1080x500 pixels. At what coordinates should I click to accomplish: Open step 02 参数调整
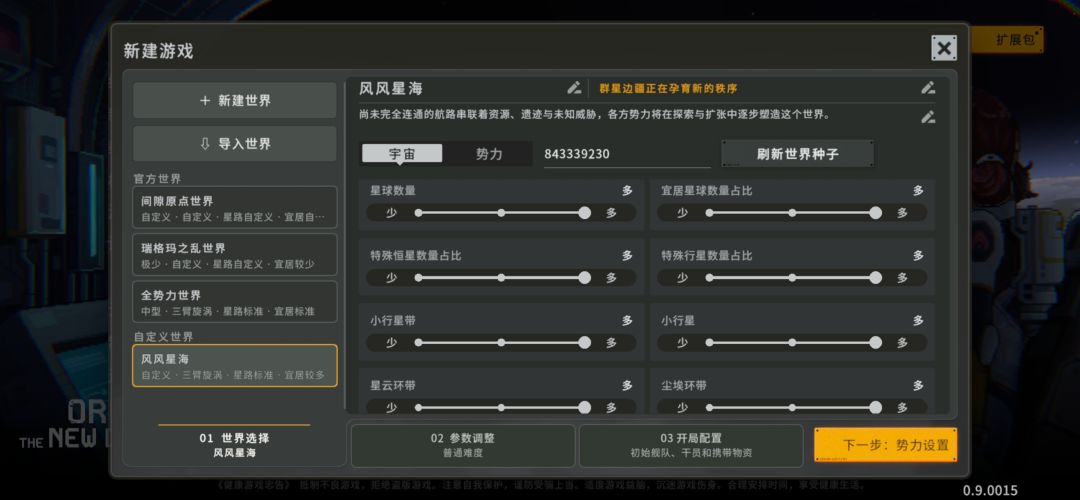(x=463, y=445)
